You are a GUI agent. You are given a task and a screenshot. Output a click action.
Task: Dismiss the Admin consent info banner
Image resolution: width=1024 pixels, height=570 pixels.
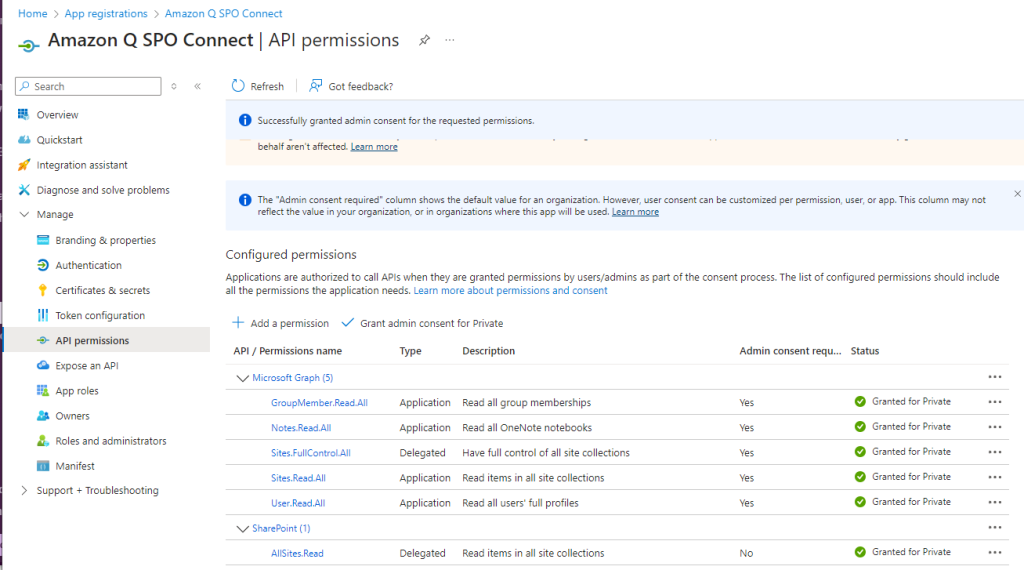coord(1017,193)
